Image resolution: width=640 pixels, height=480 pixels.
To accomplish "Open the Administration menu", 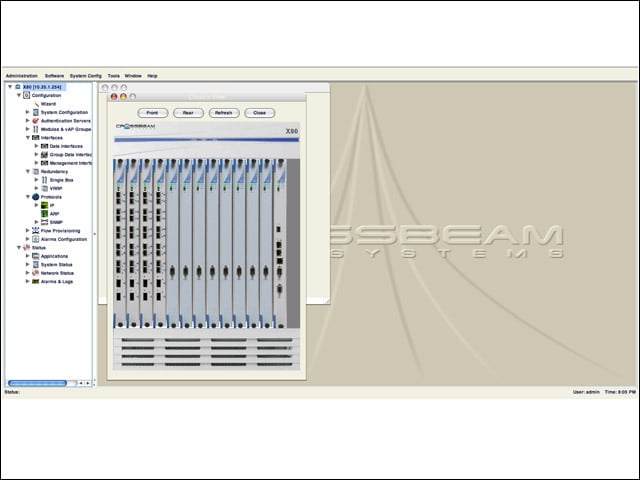I will 22,76.
